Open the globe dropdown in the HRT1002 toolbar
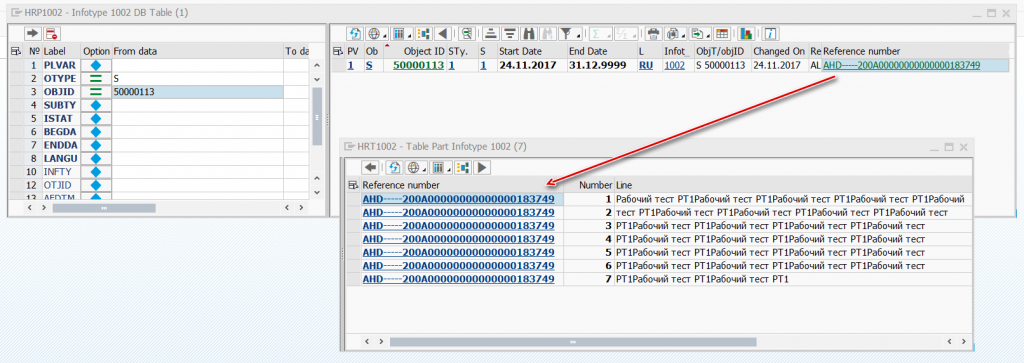This screenshot has height=363, width=1024. pyautogui.click(x=424, y=170)
